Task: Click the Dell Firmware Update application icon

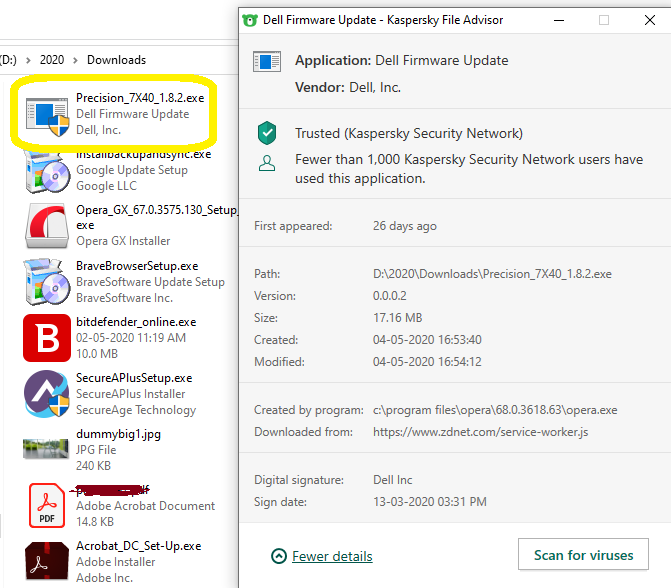Action: pyautogui.click(x=267, y=63)
